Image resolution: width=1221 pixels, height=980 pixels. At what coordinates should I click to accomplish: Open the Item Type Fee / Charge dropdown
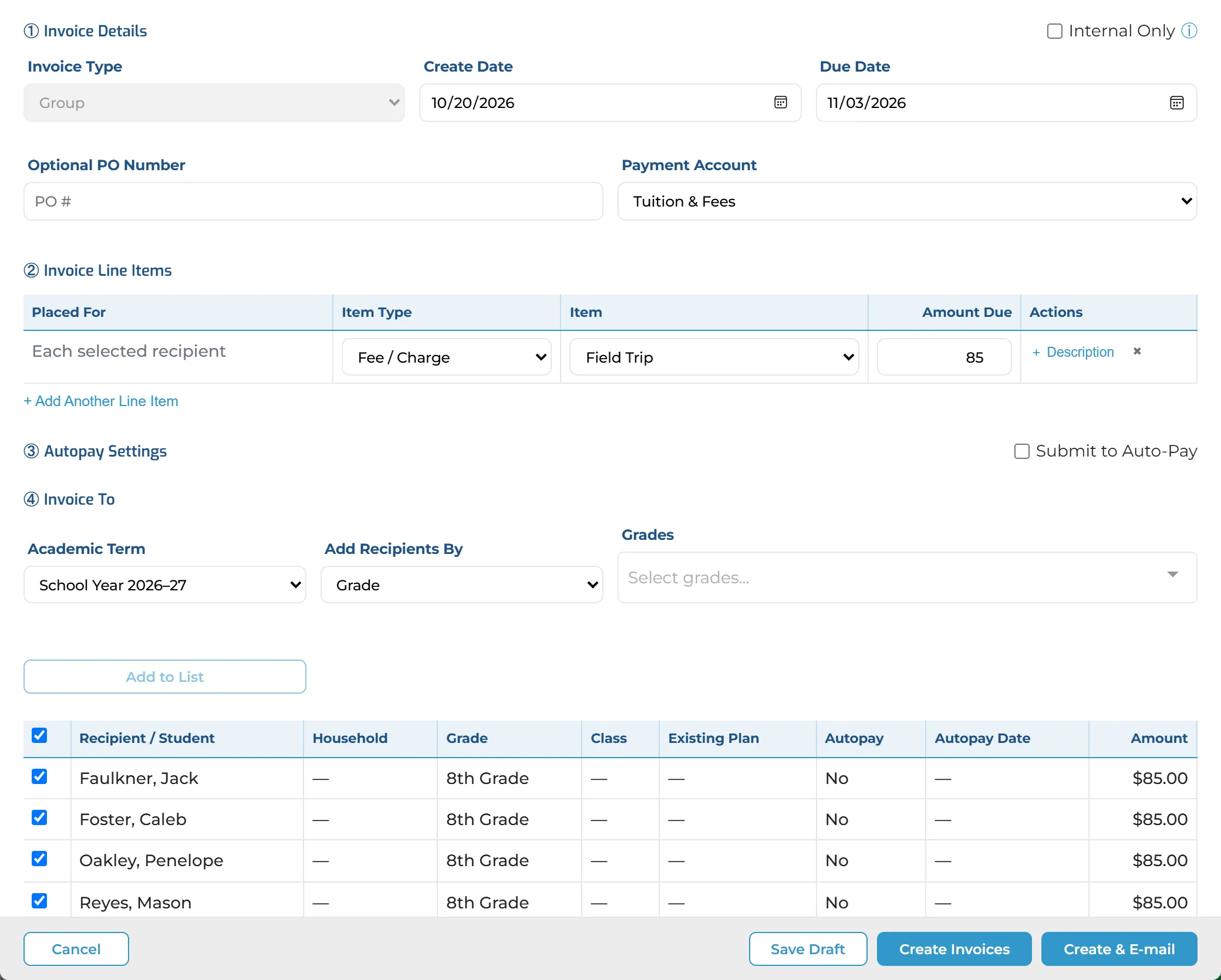(x=447, y=357)
